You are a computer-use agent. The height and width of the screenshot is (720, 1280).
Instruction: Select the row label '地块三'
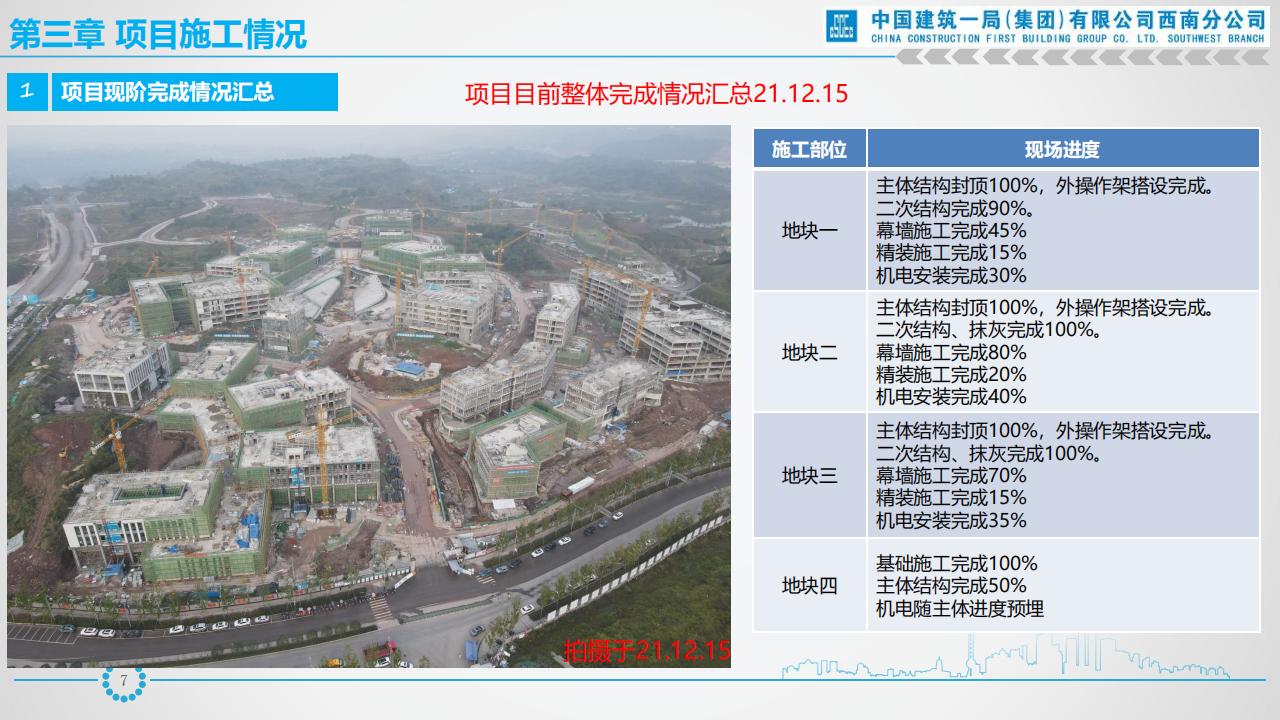[810, 475]
